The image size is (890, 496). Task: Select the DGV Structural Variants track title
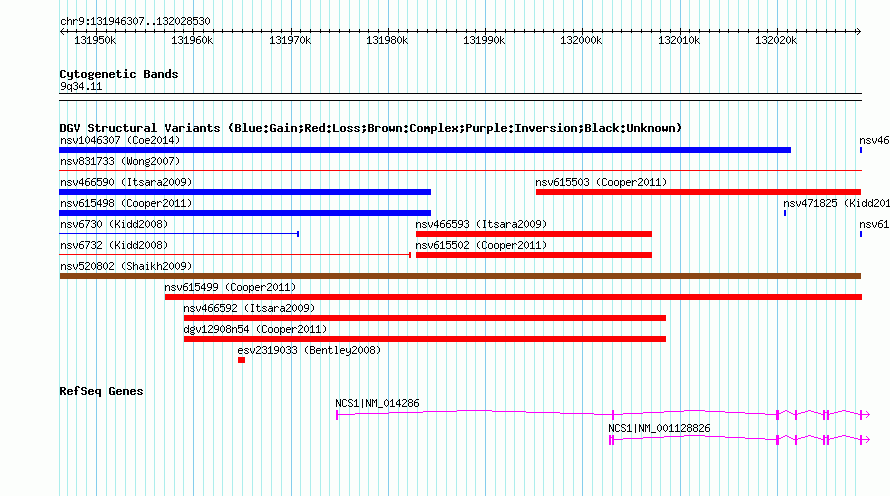click(370, 128)
